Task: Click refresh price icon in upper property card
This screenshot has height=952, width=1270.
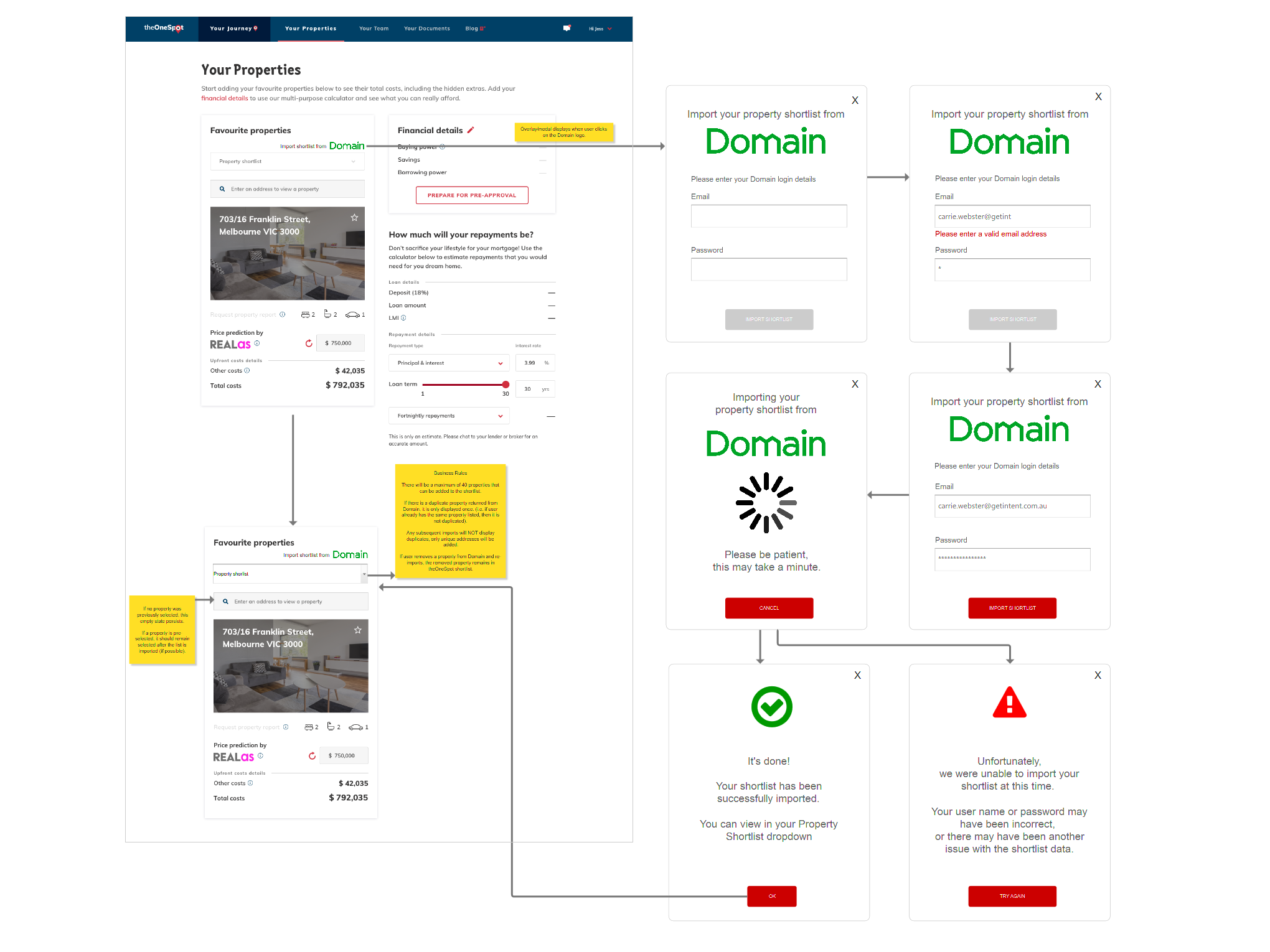Action: (309, 343)
